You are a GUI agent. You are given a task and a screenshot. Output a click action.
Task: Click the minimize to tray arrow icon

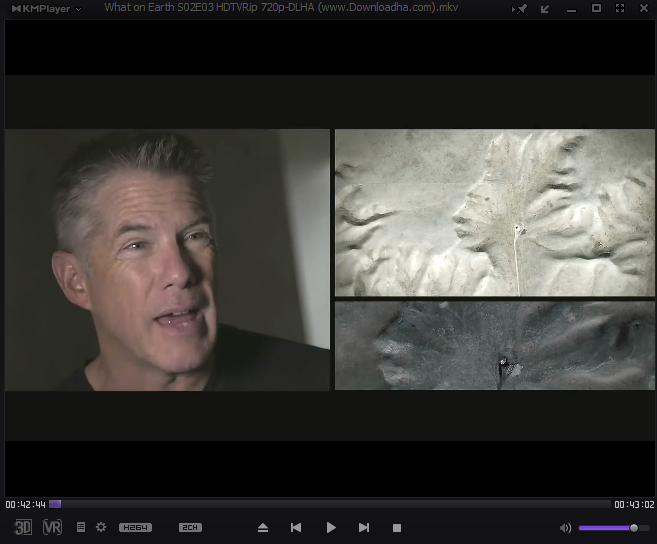tap(545, 8)
